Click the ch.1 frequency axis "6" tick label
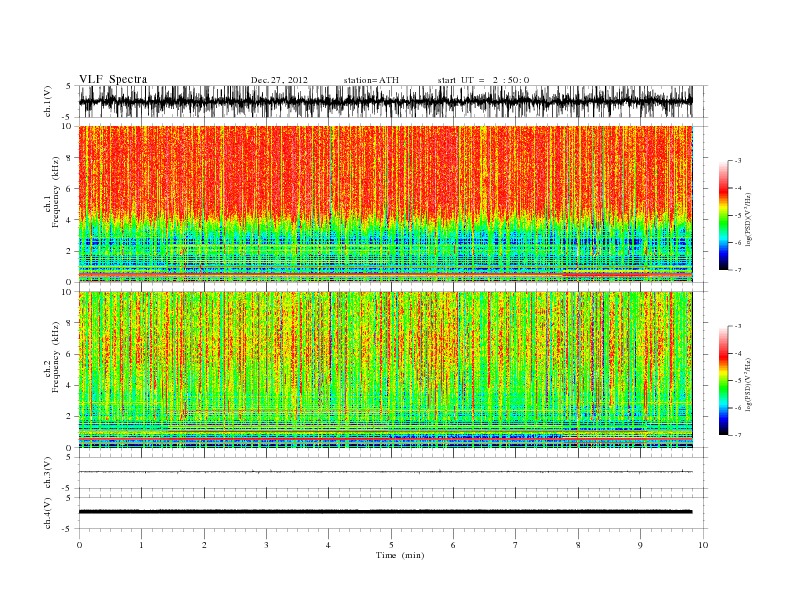792x612 pixels. click(70, 189)
